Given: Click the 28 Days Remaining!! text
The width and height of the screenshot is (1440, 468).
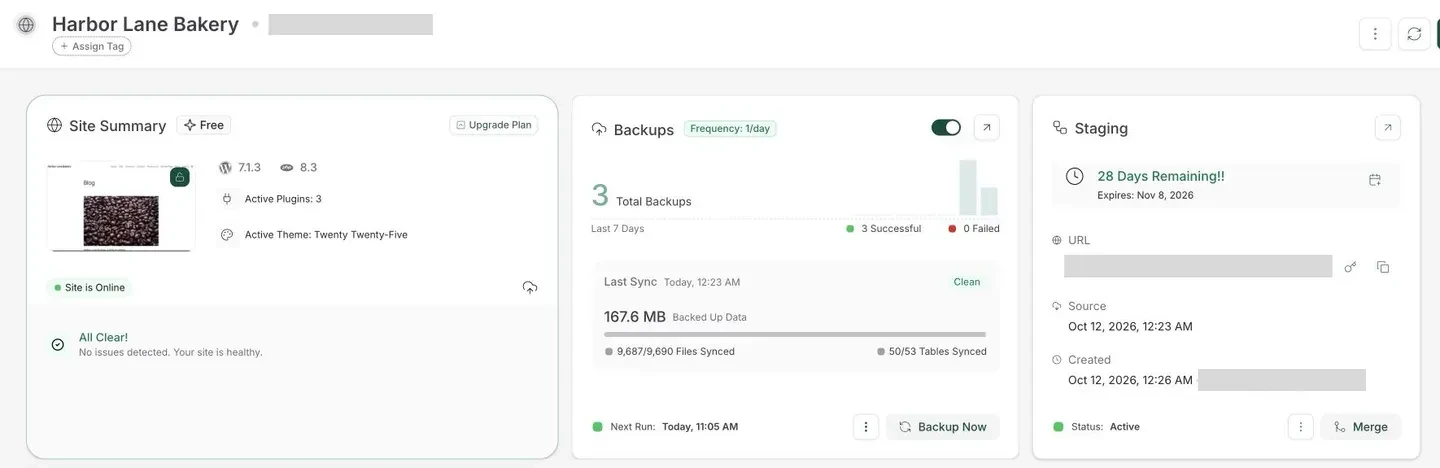Looking at the screenshot, I should 1161,176.
